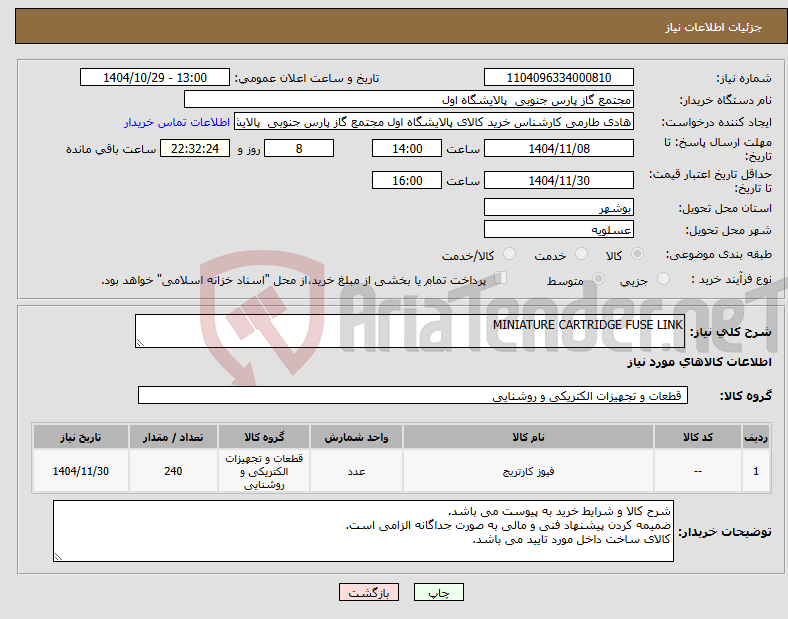Click the بازگشت (back) button
This screenshot has height=619, width=788.
(x=369, y=592)
